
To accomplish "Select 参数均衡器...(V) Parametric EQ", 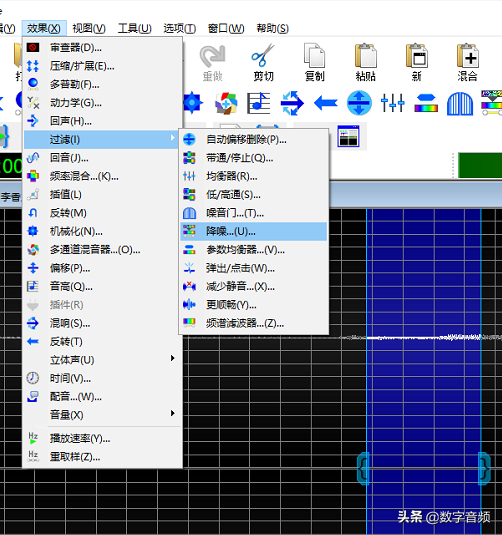I will [253, 250].
